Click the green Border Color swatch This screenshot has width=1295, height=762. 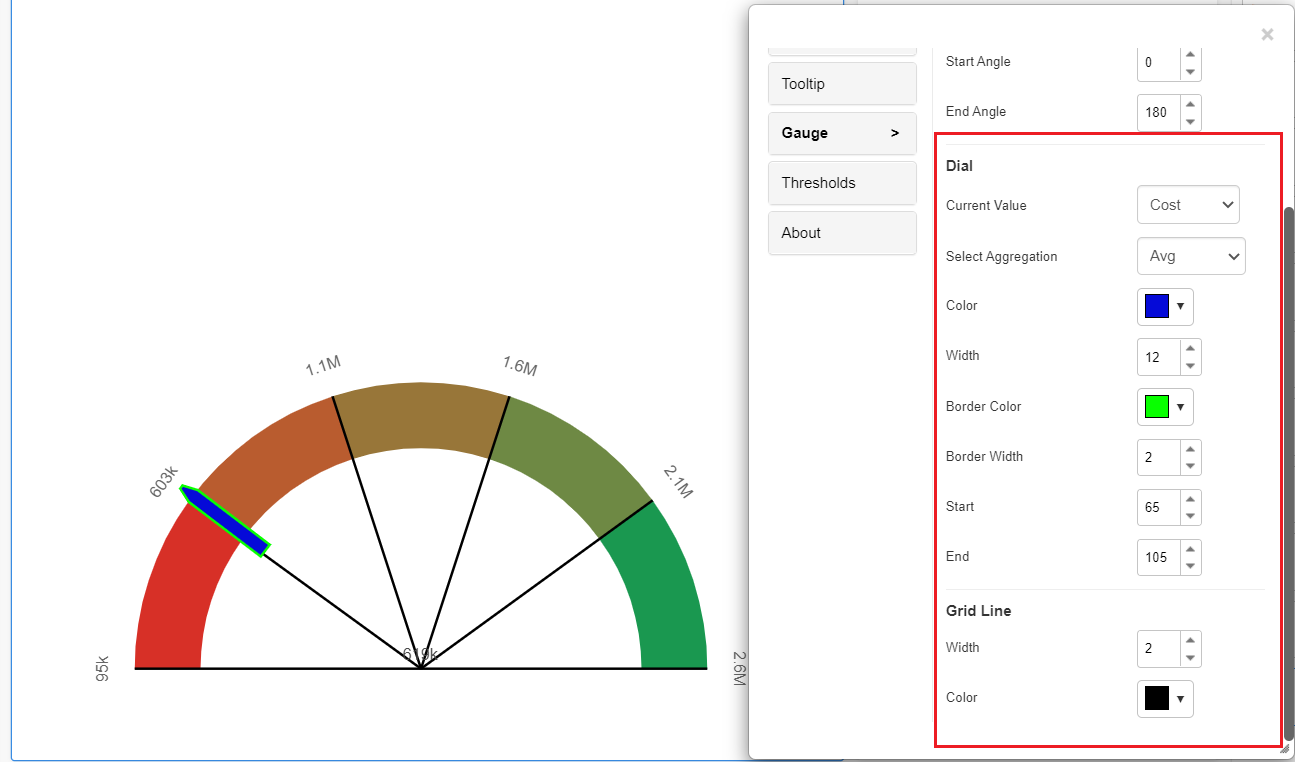pyautogui.click(x=1157, y=407)
